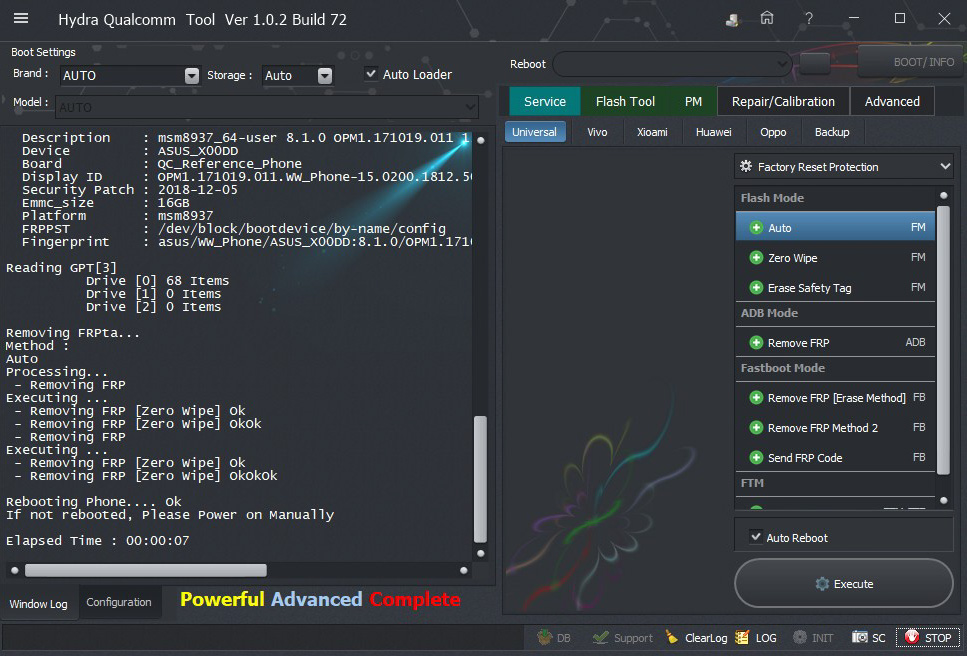This screenshot has width=967, height=656.
Task: Click the log vertical scrollbar thumb
Action: pos(480,479)
